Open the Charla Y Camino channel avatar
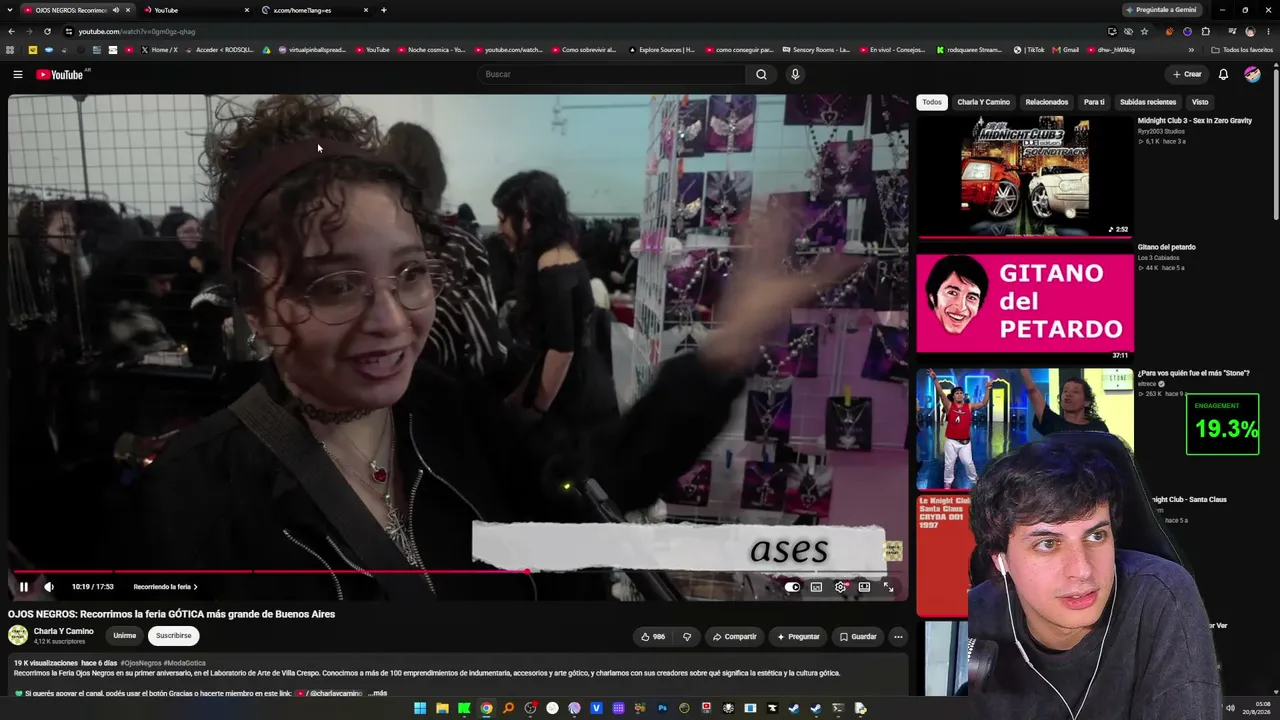The height and width of the screenshot is (720, 1280). click(18, 635)
